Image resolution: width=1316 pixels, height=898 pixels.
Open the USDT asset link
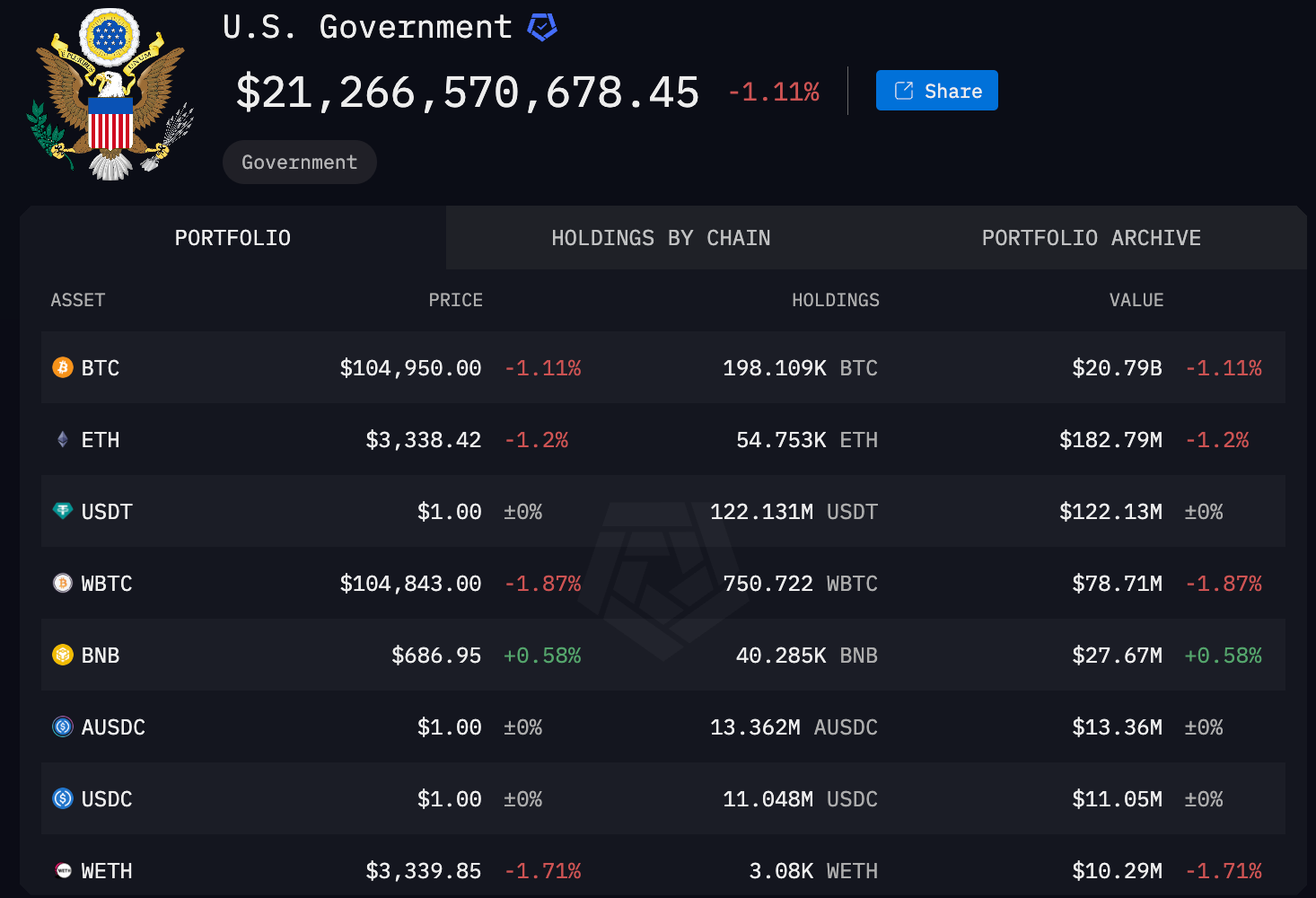point(107,512)
